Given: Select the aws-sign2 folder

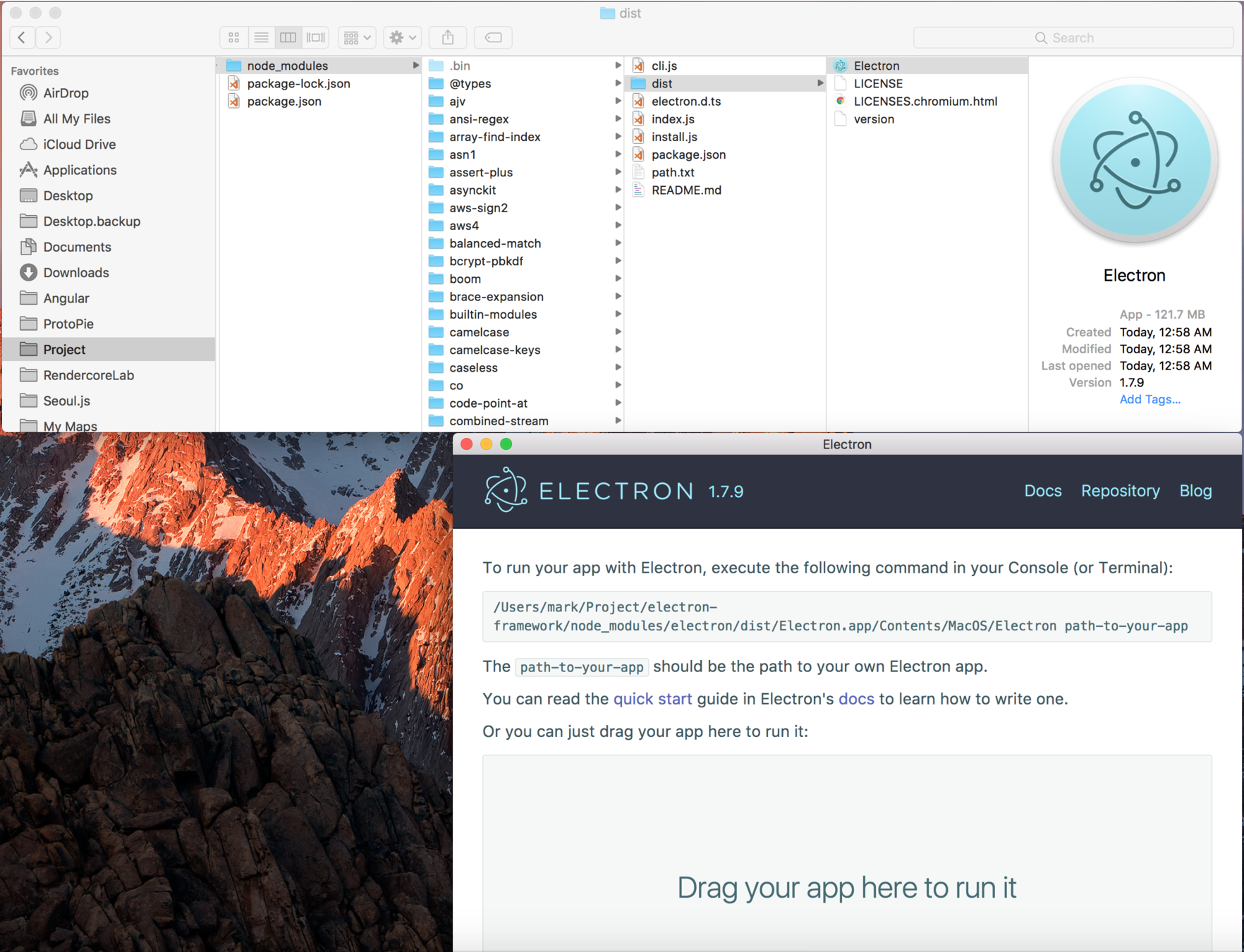Looking at the screenshot, I should tap(523, 208).
